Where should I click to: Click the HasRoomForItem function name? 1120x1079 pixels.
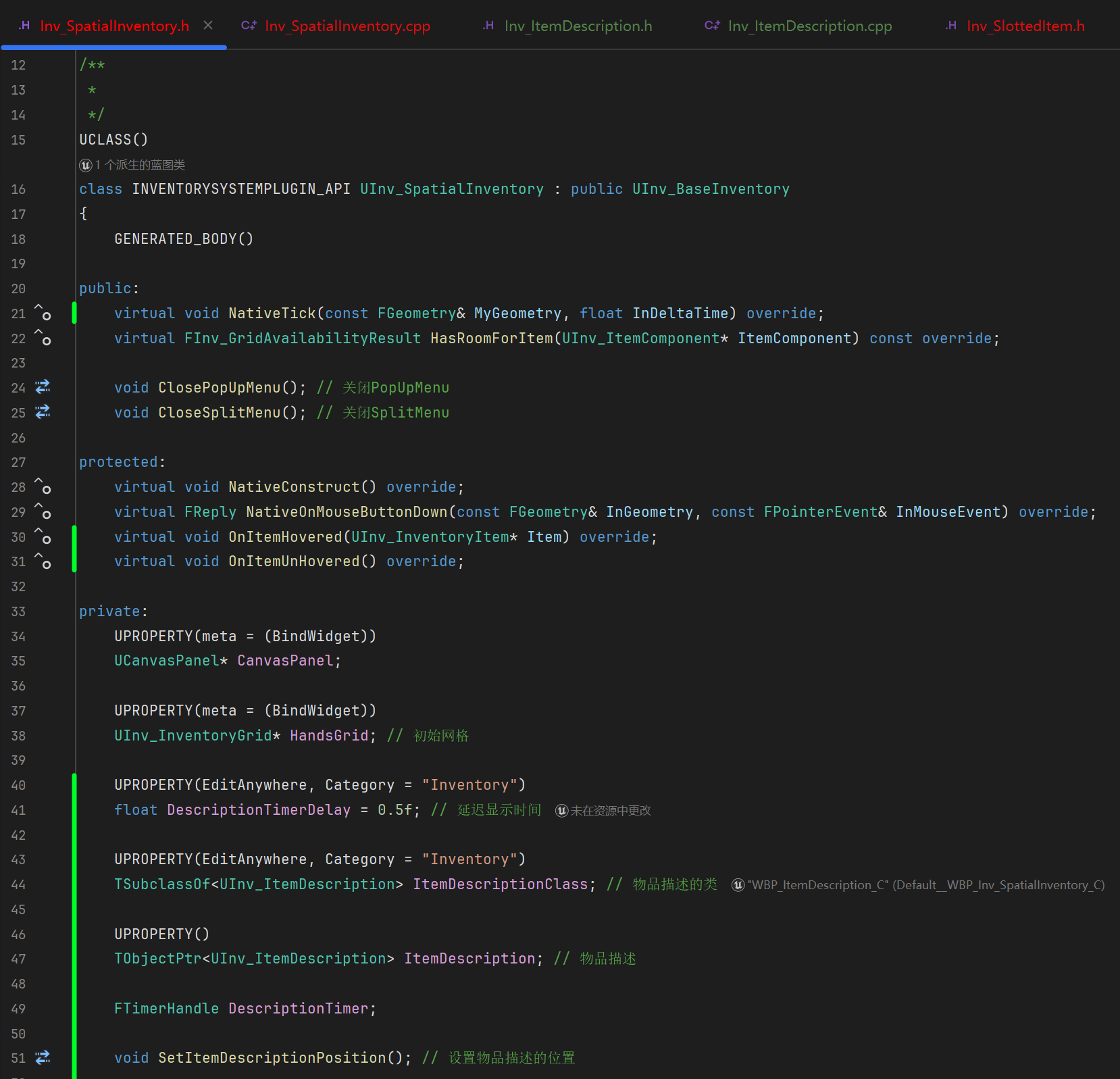(x=492, y=338)
